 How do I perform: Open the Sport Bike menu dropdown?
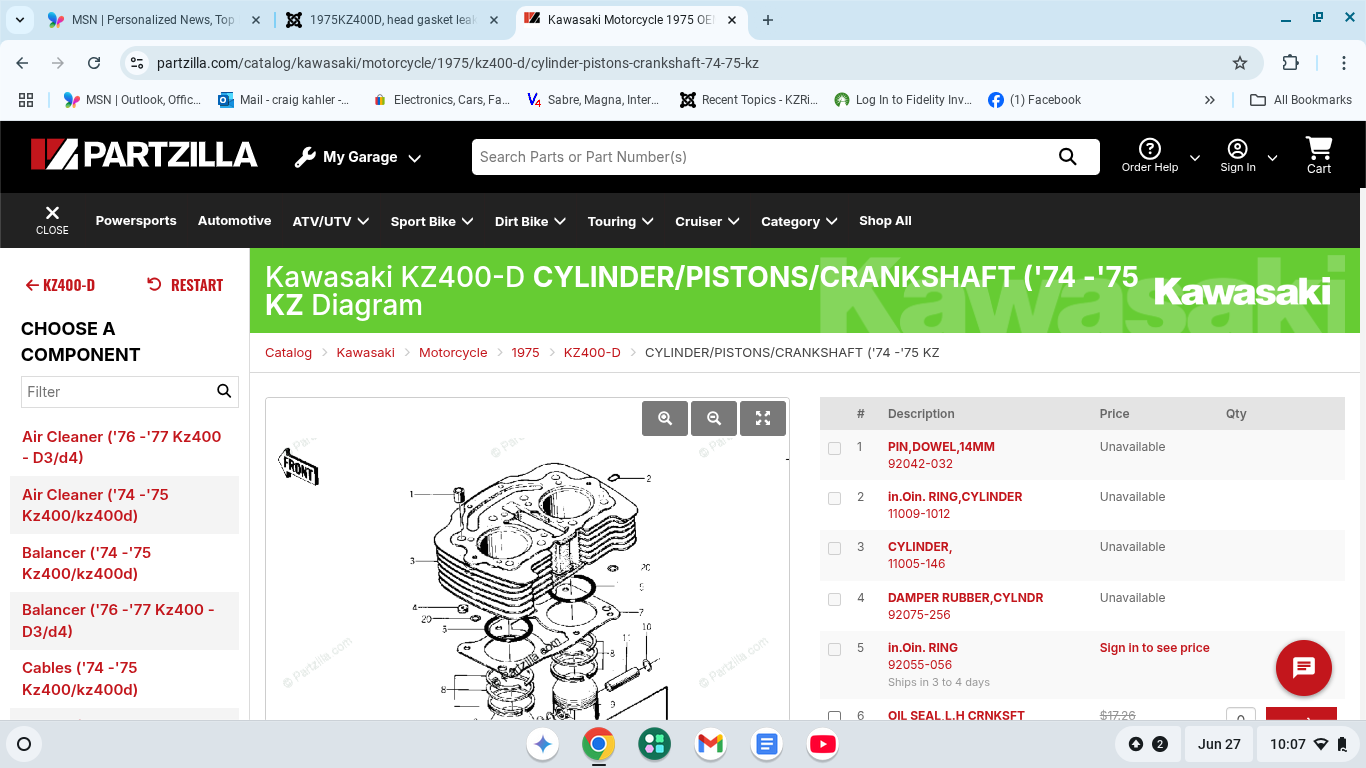pos(431,221)
